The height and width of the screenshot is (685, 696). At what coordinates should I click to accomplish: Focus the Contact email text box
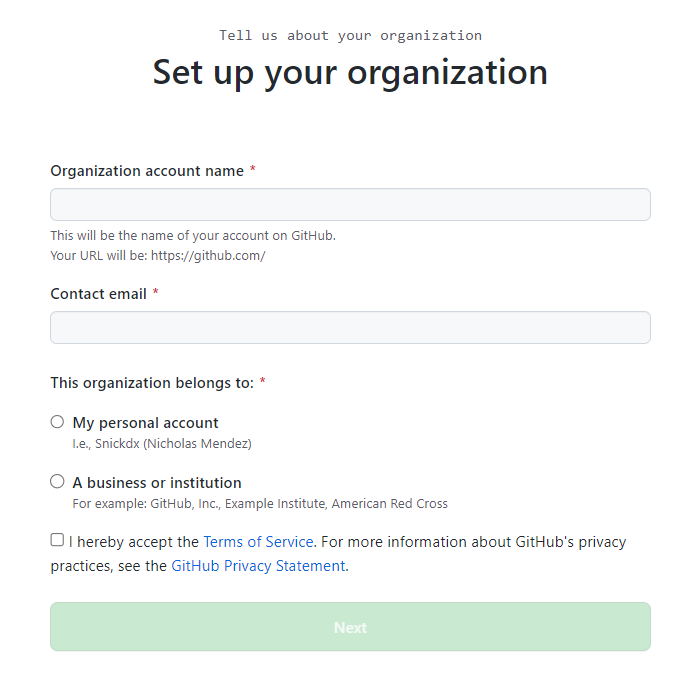350,328
